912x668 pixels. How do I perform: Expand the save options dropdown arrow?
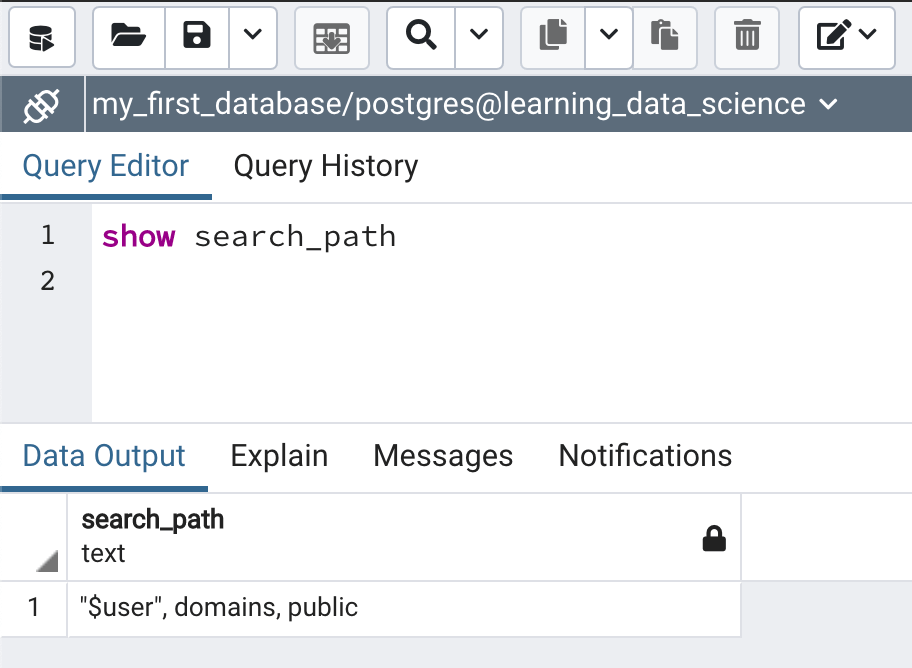click(253, 37)
